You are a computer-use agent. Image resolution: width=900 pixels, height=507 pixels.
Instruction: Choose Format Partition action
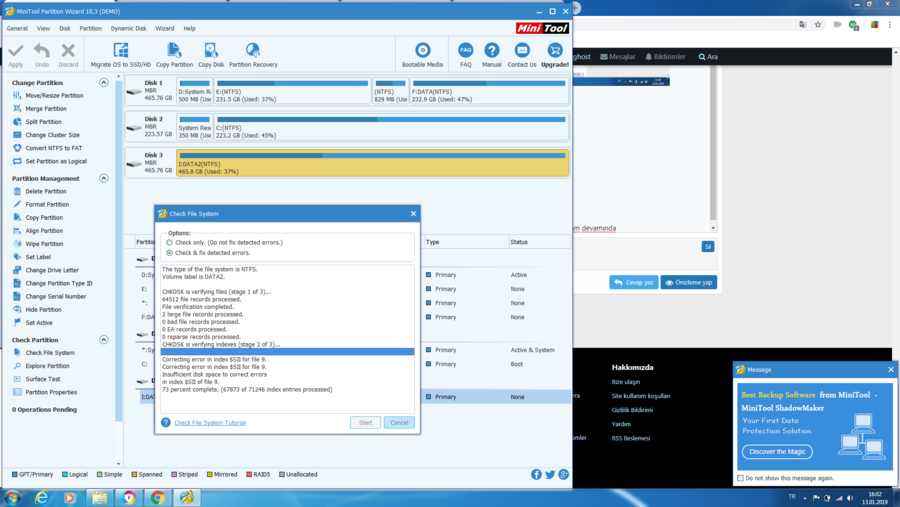click(x=46, y=204)
